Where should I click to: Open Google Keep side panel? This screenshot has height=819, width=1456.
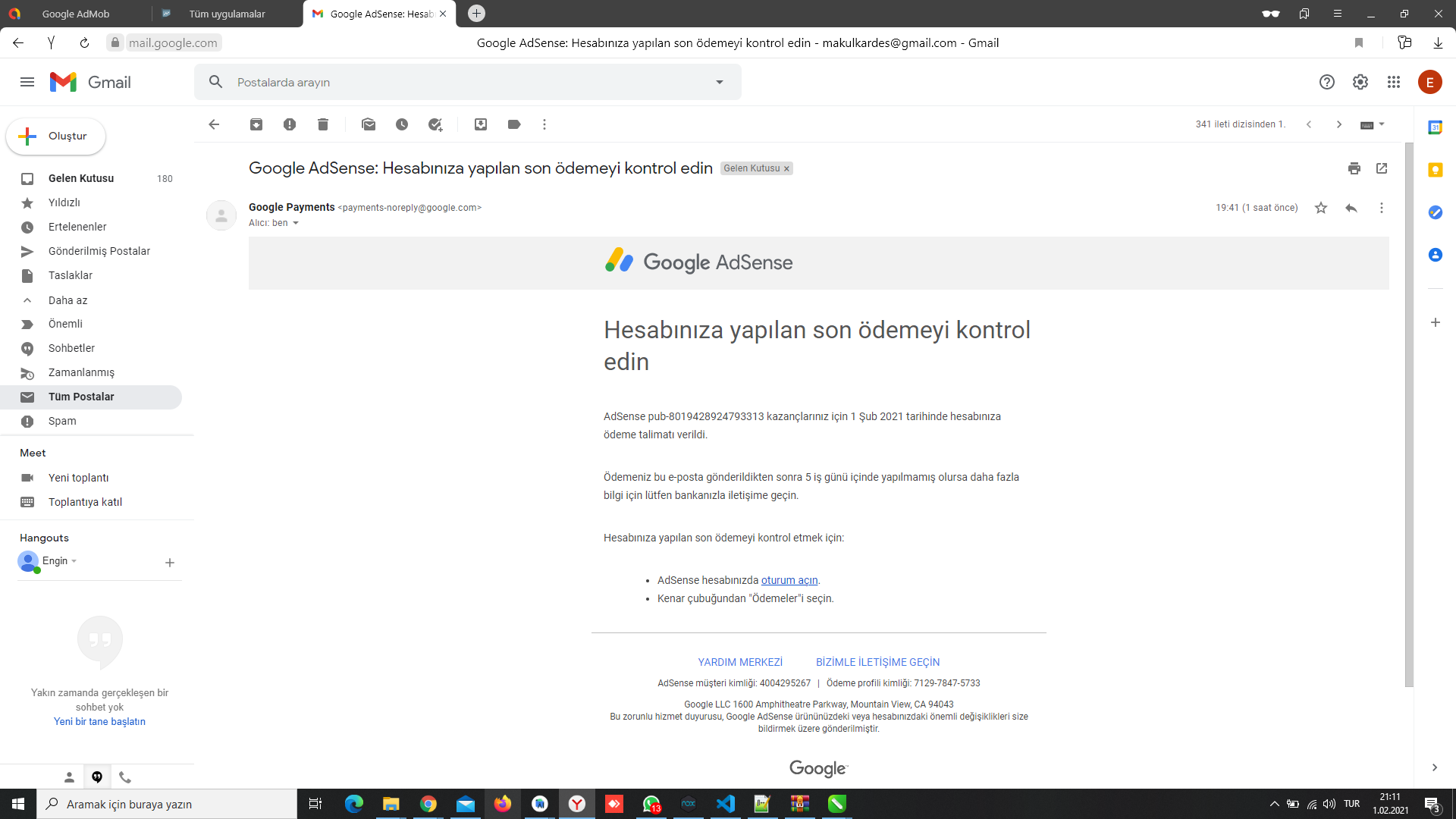1436,170
